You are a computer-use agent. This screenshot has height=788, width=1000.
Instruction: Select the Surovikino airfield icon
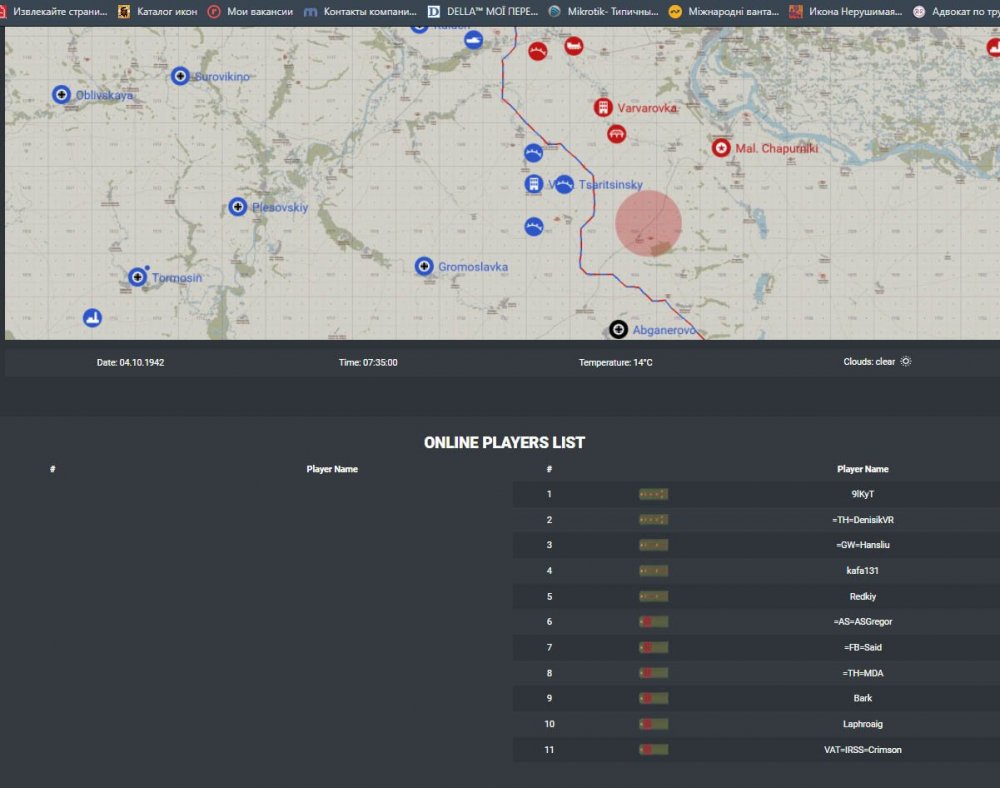point(180,76)
